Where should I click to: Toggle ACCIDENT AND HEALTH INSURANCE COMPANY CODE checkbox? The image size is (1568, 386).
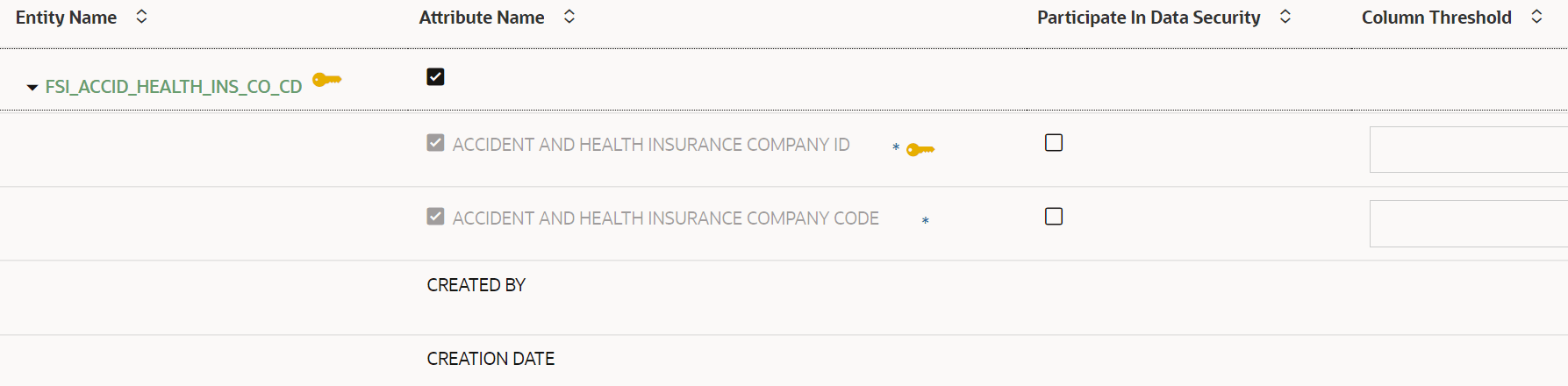click(435, 217)
